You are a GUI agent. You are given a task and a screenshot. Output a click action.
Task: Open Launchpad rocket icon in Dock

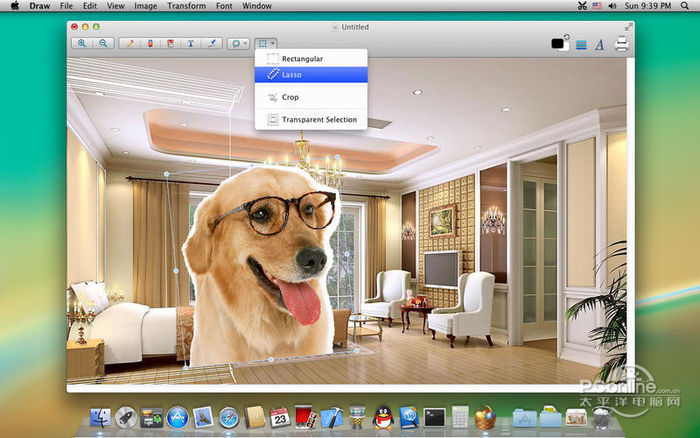click(126, 418)
